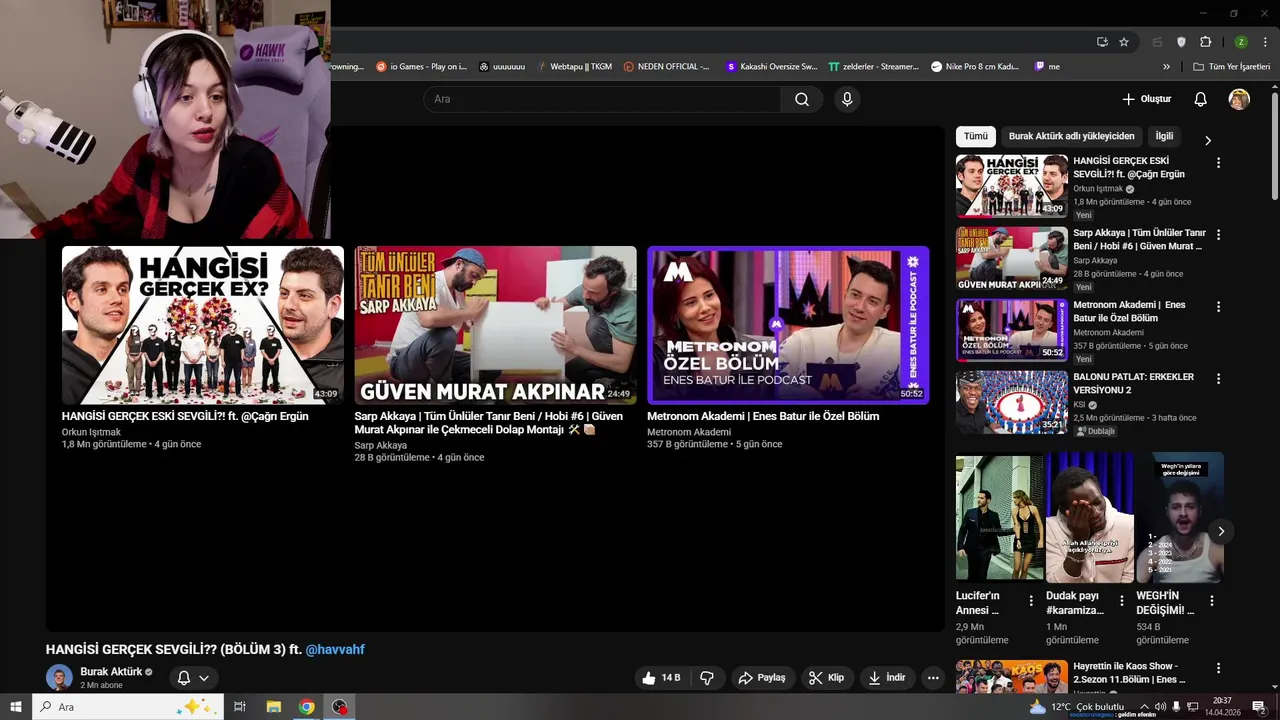
Task: Open the Twitch 'me' bookmark
Action: (x=1047, y=67)
